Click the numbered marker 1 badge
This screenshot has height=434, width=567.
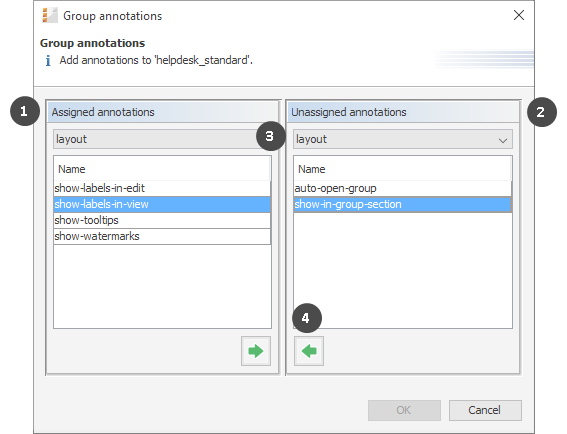25,111
